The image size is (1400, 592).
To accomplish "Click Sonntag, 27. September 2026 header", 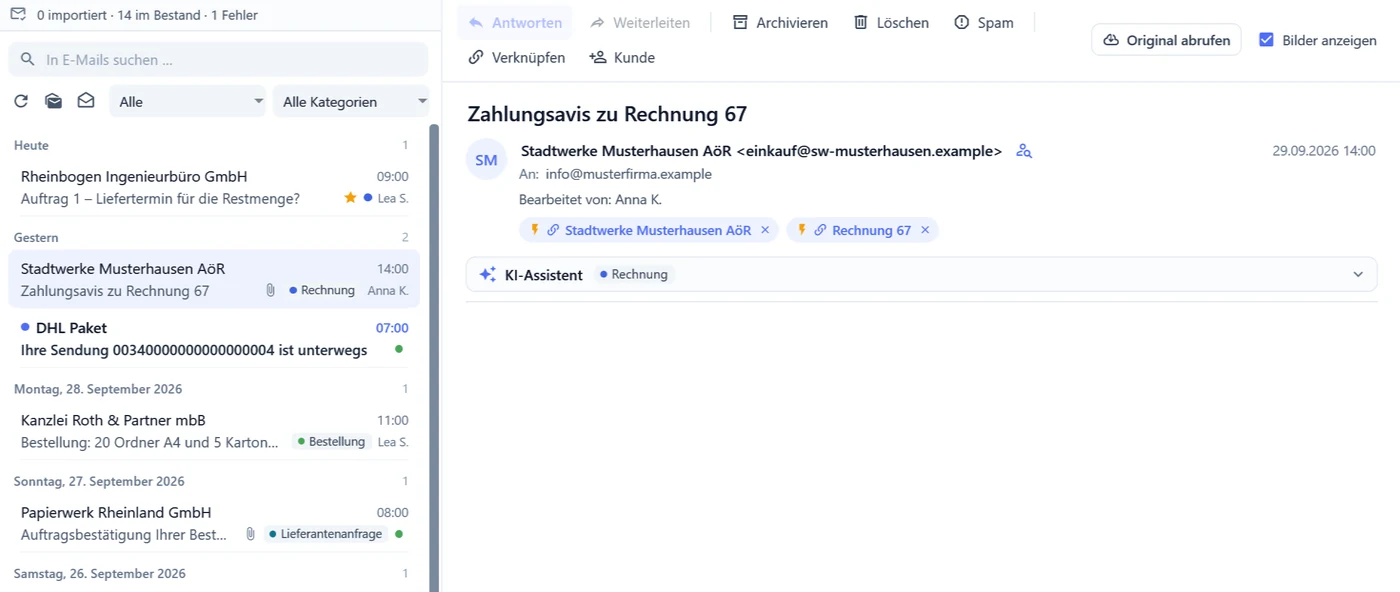I will click(99, 481).
